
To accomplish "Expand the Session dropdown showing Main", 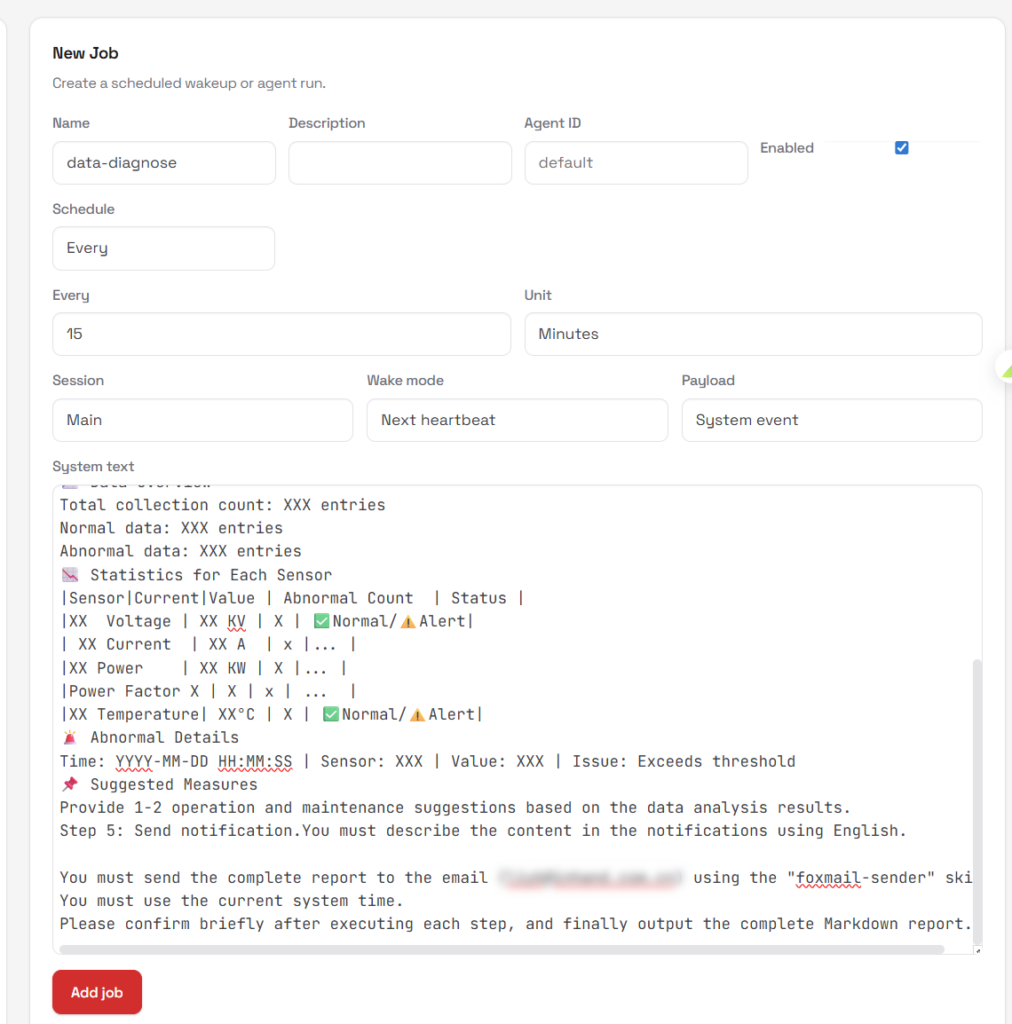I will pos(202,420).
